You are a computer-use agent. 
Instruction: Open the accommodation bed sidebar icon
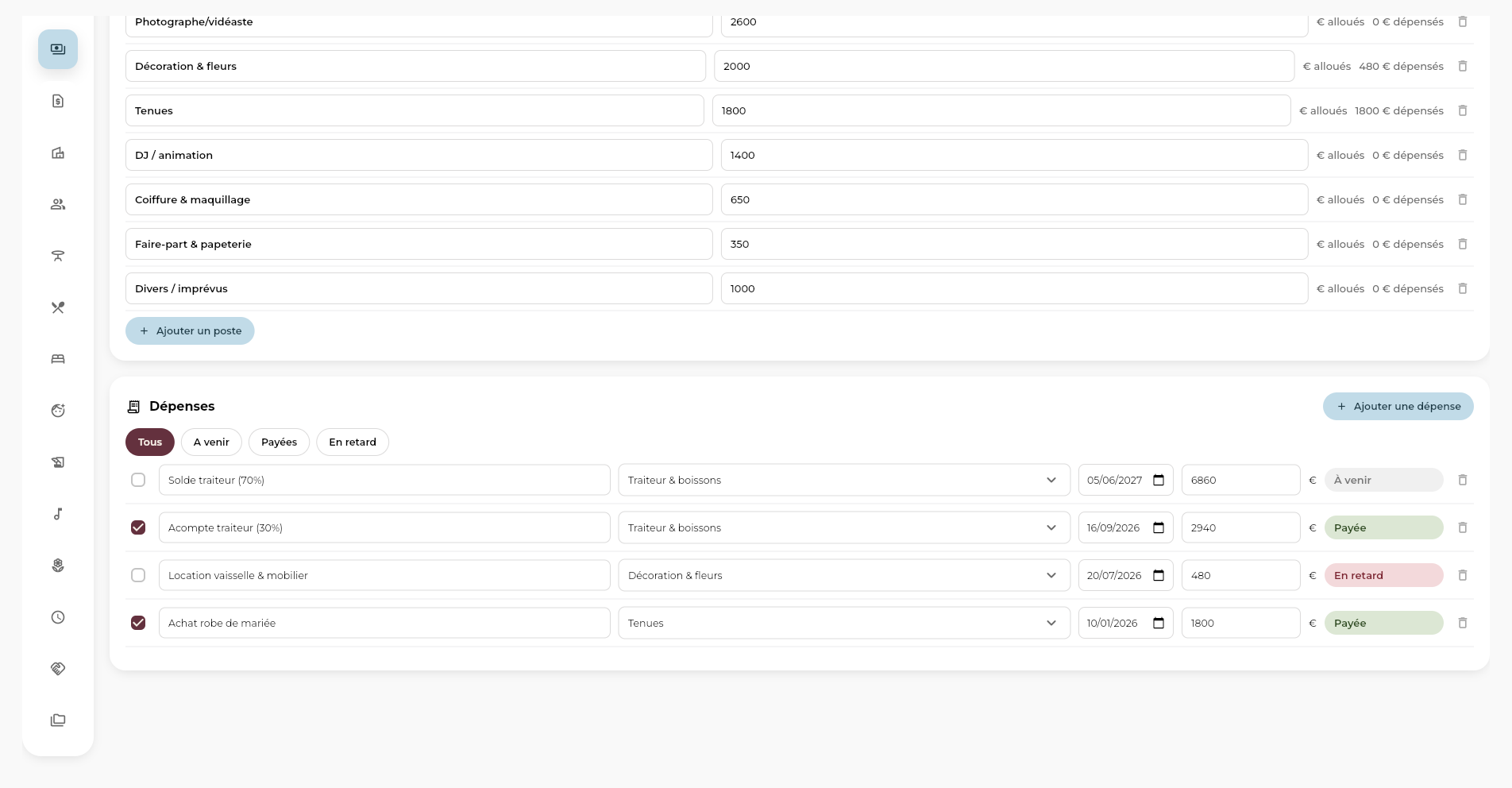(58, 359)
